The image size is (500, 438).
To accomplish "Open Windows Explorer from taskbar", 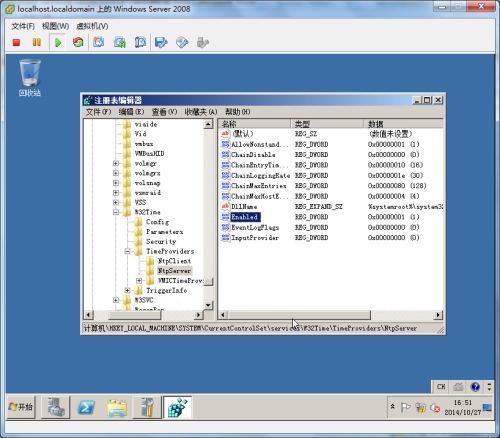I will point(117,408).
